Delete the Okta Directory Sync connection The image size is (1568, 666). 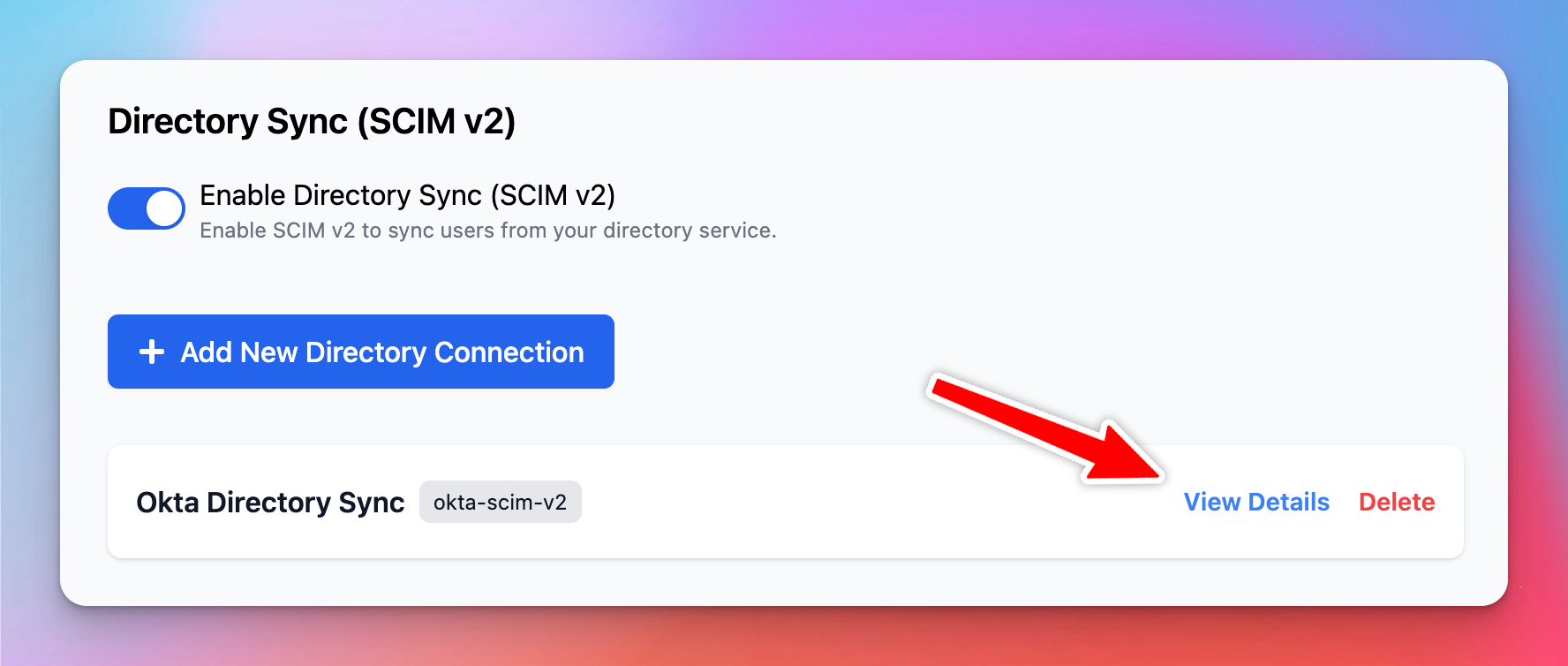coord(1397,502)
